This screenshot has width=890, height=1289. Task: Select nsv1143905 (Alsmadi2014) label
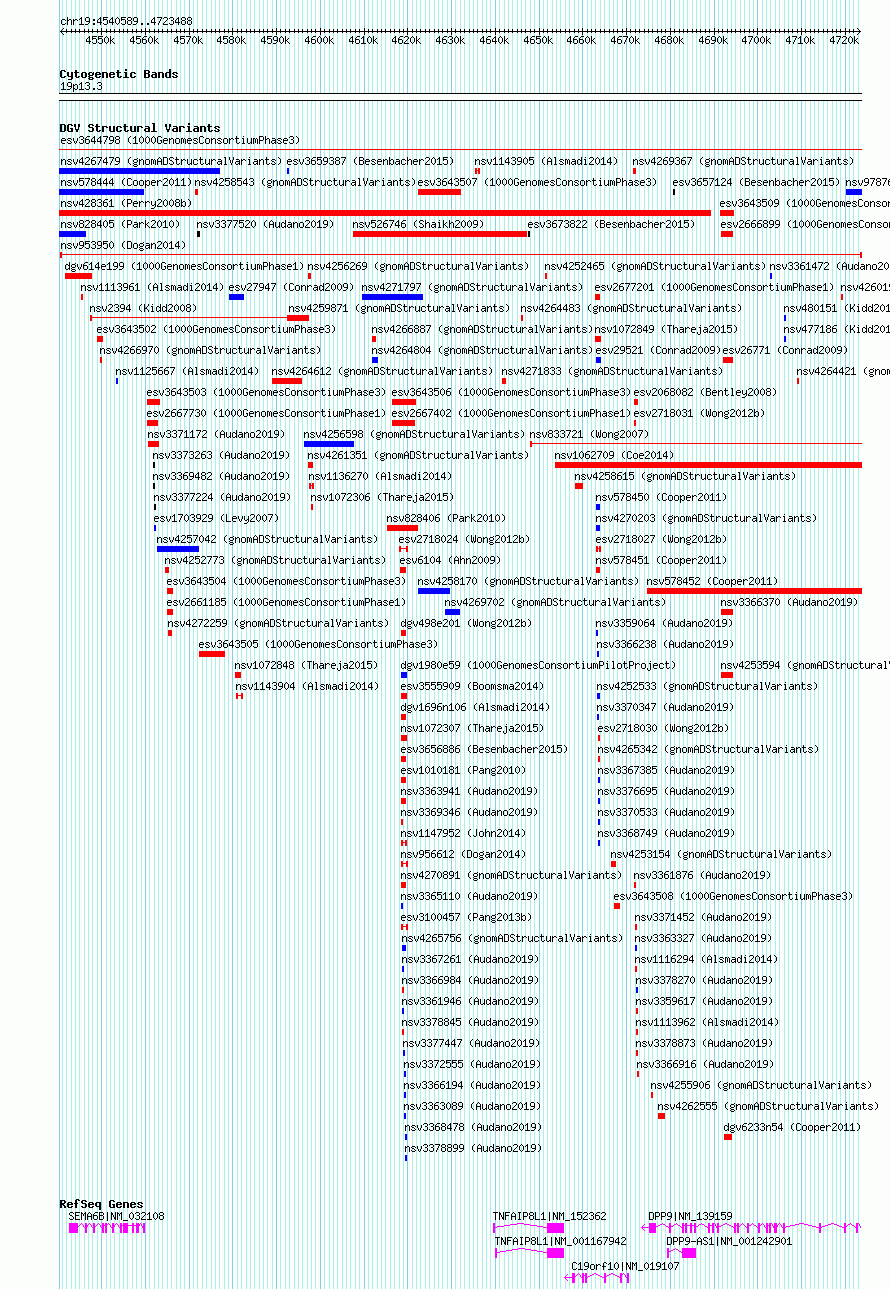(x=546, y=161)
